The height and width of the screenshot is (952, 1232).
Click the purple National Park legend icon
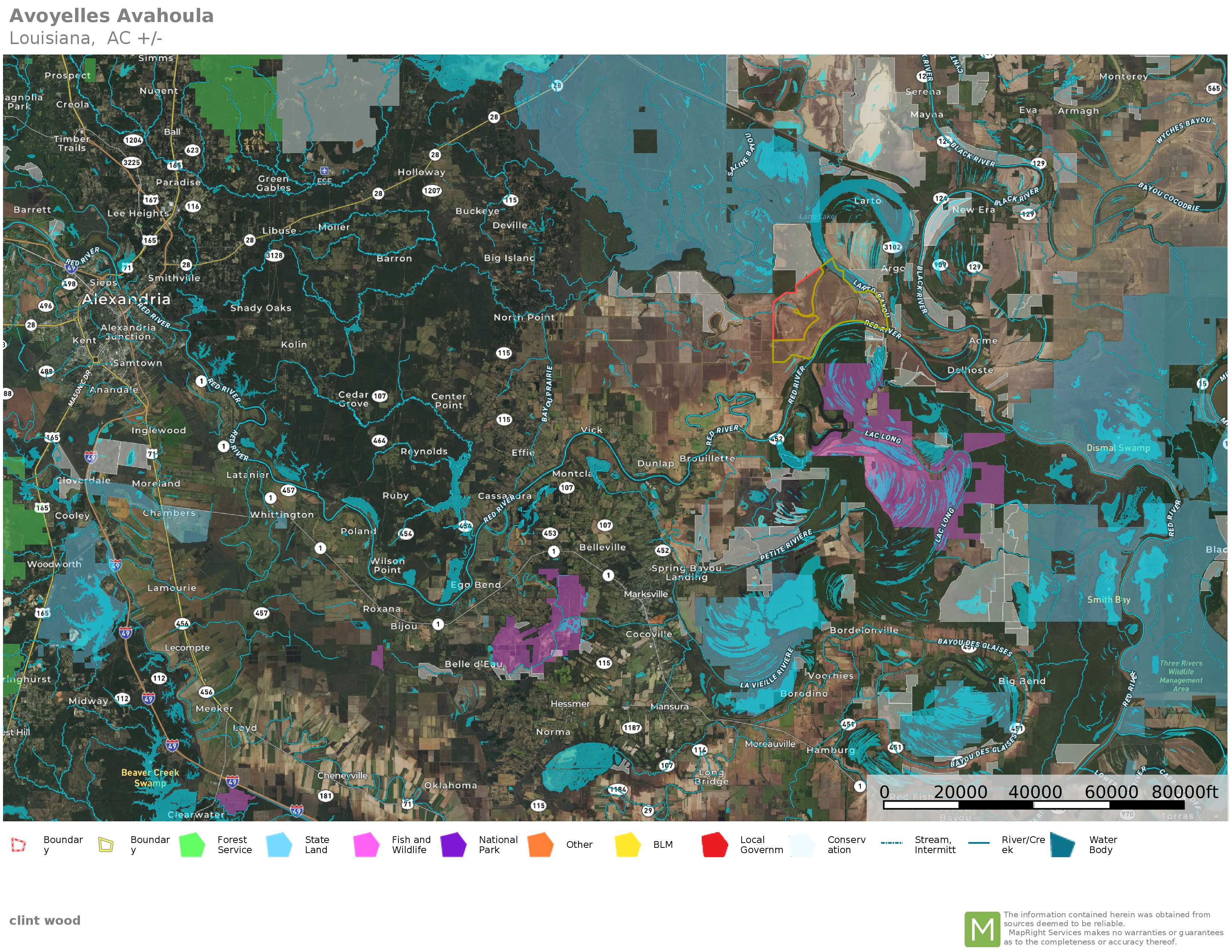pyautogui.click(x=453, y=845)
